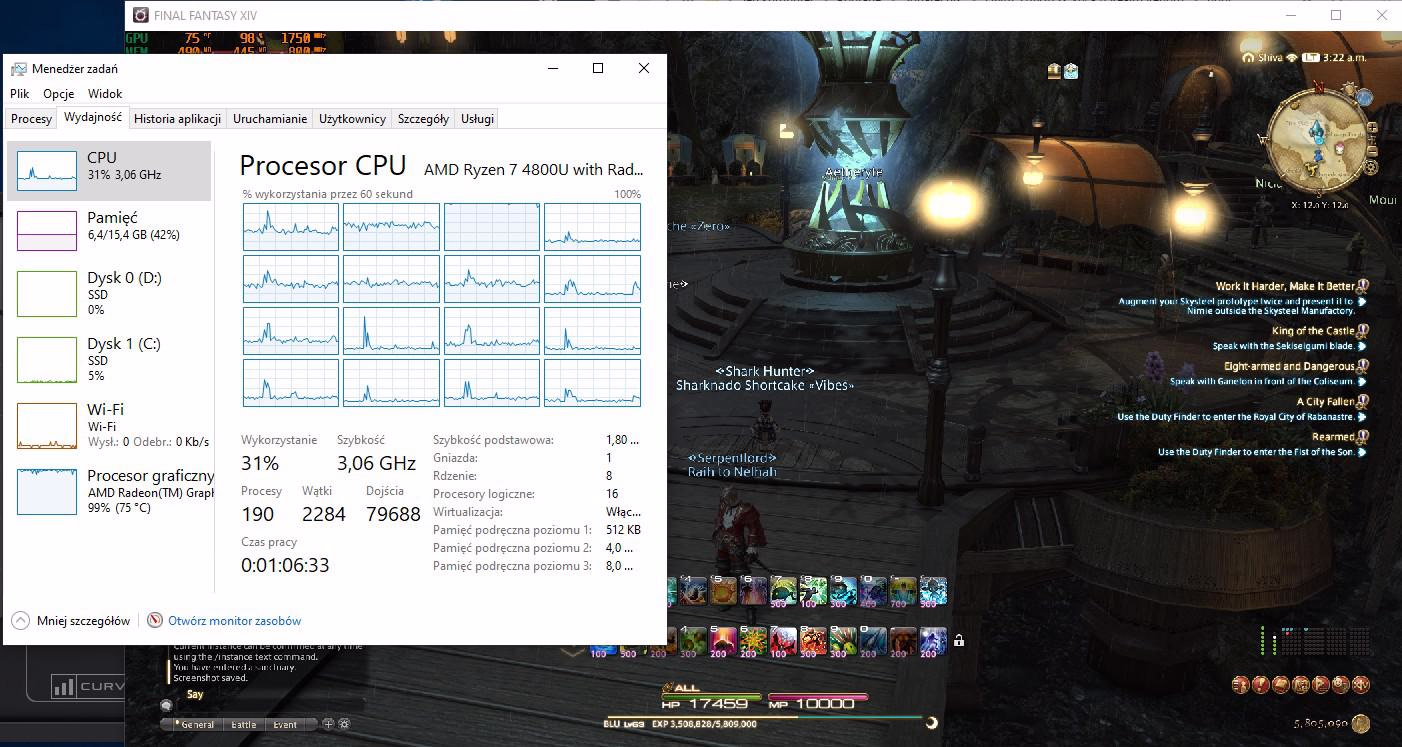Expand King of the Castle quest arrow
The width and height of the screenshot is (1402, 747).
click(1362, 346)
